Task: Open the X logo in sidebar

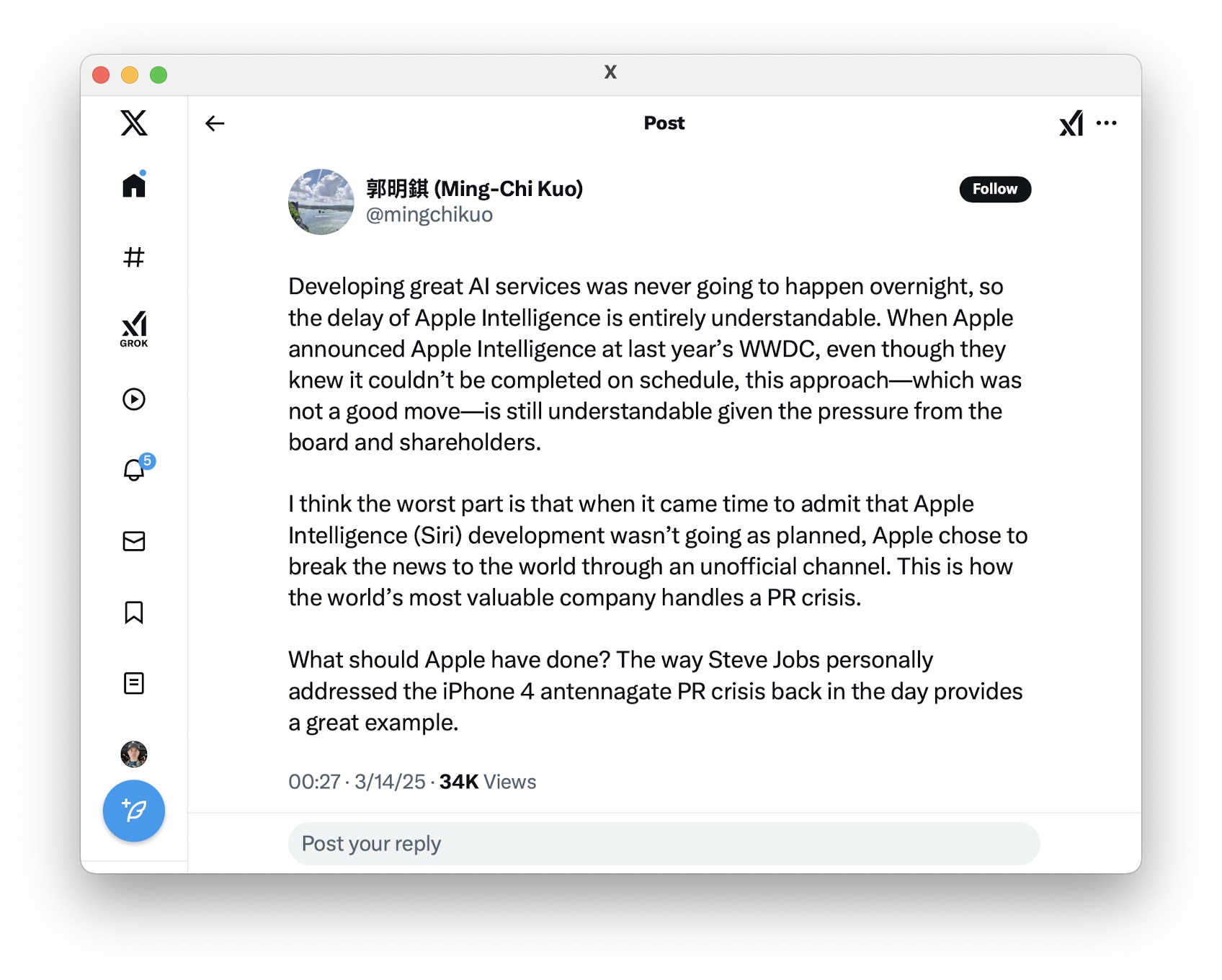Action: click(x=134, y=122)
